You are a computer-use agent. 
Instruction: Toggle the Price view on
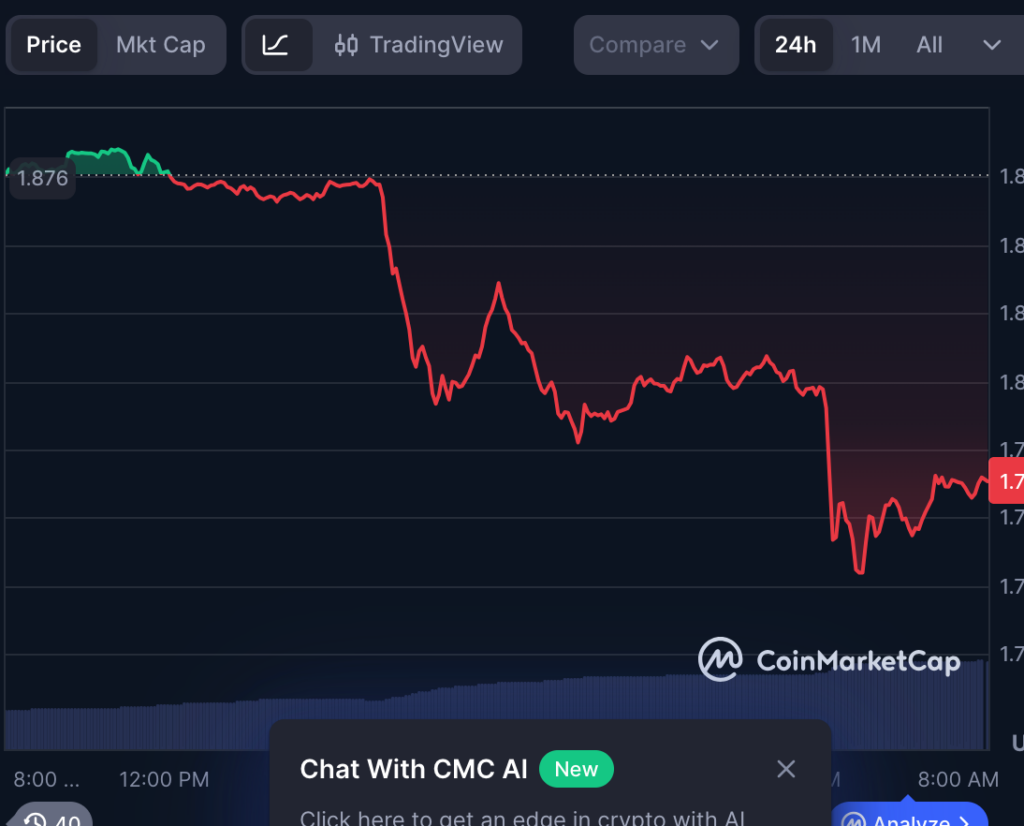point(54,44)
